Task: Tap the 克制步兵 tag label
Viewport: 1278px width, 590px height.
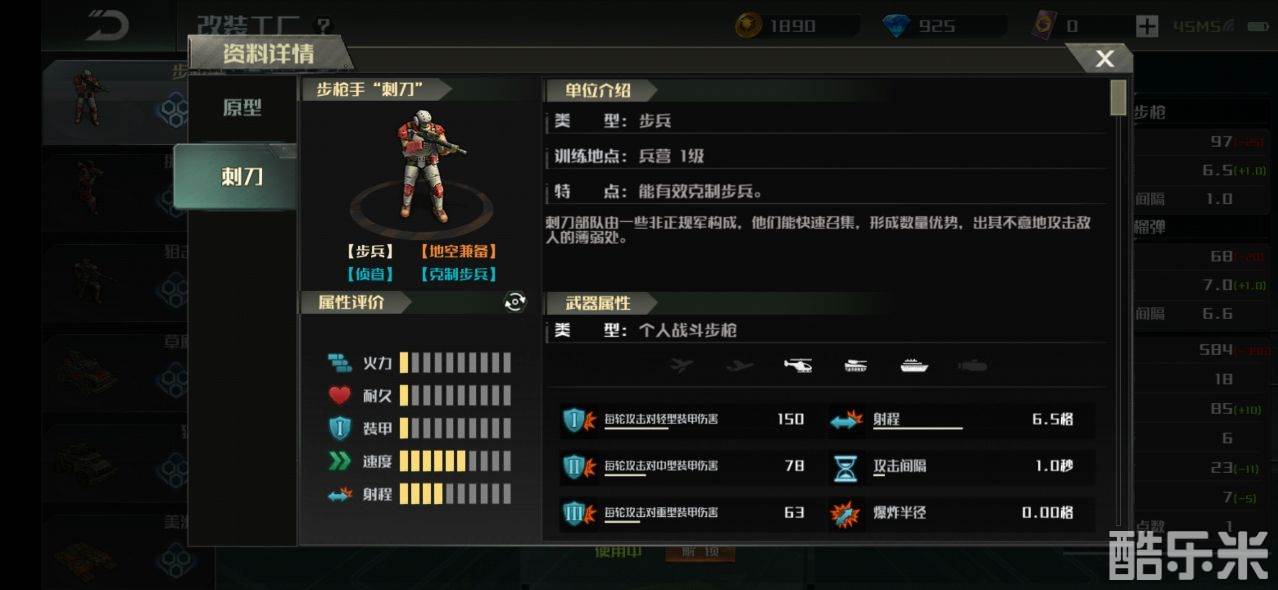Action: coord(459,274)
